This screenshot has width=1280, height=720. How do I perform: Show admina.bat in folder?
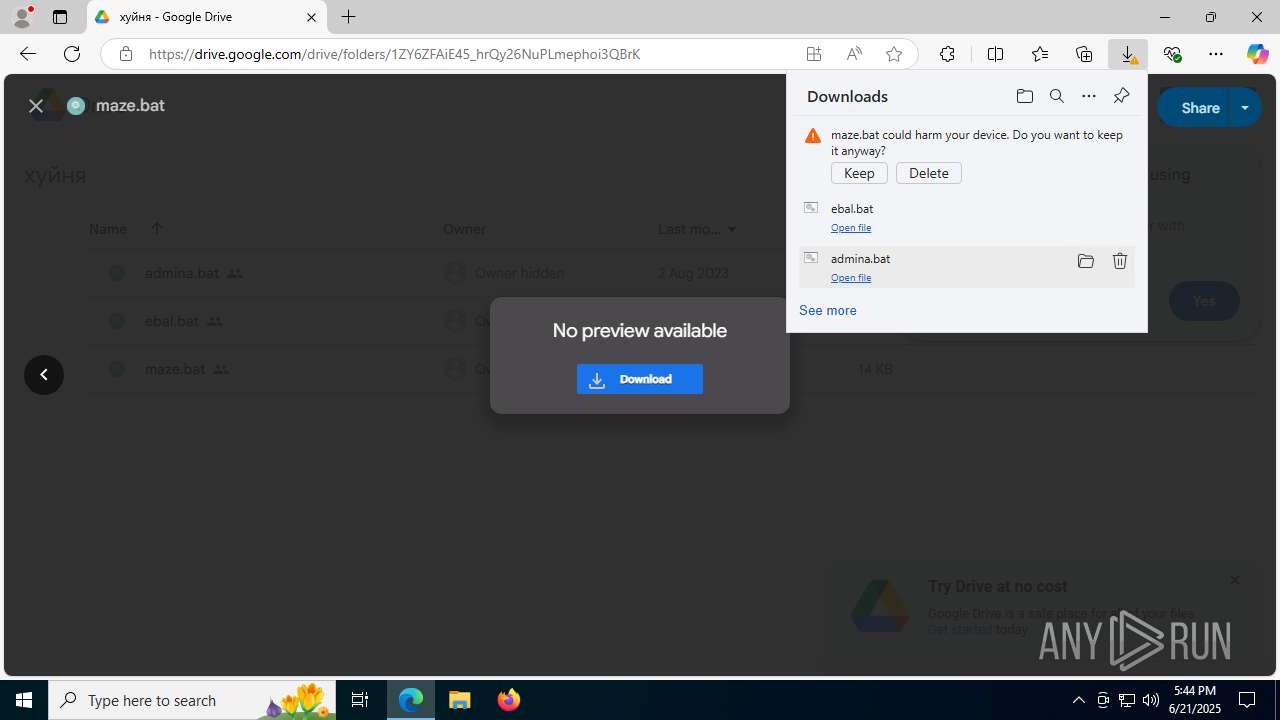point(1086,261)
